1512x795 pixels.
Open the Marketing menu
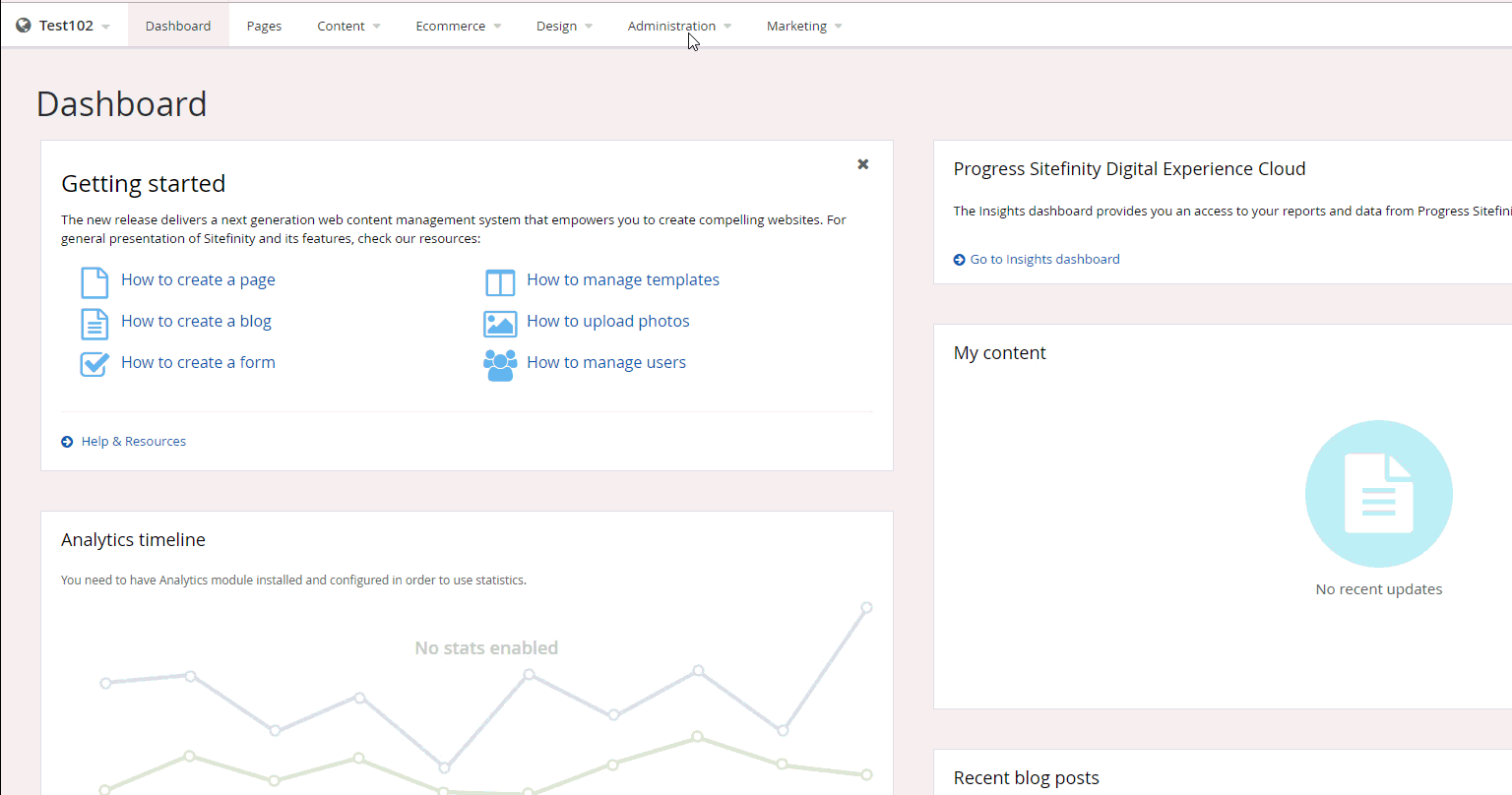pos(803,27)
